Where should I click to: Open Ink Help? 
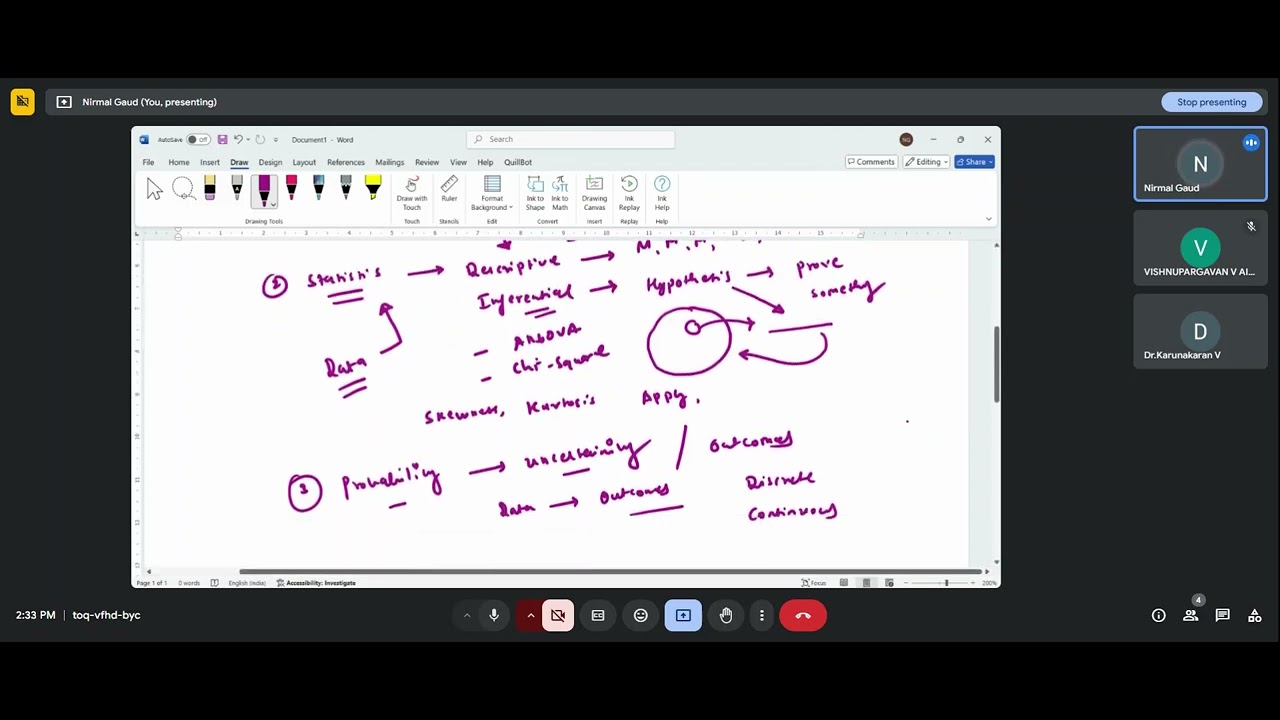point(662,193)
